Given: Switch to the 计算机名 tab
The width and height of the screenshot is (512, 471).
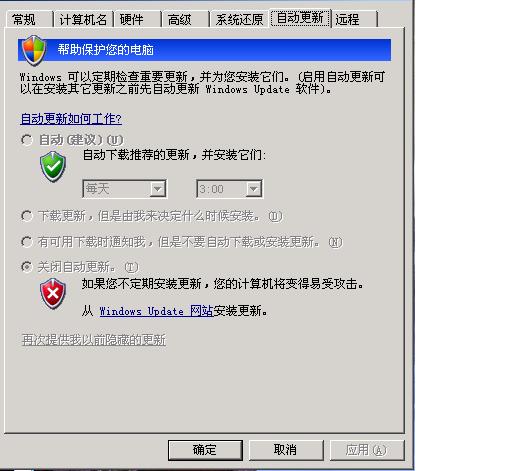Looking at the screenshot, I should click(x=83, y=19).
